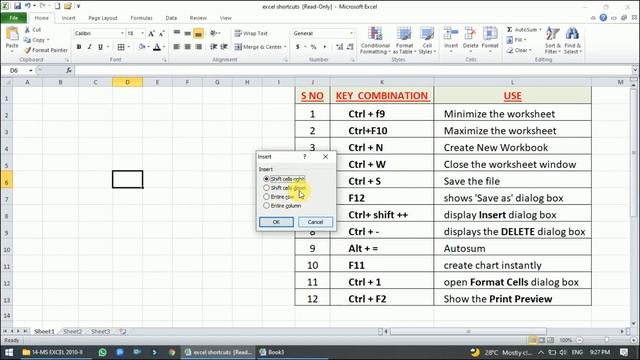Open Sort & Filter
640x360 pixels.
point(553,40)
